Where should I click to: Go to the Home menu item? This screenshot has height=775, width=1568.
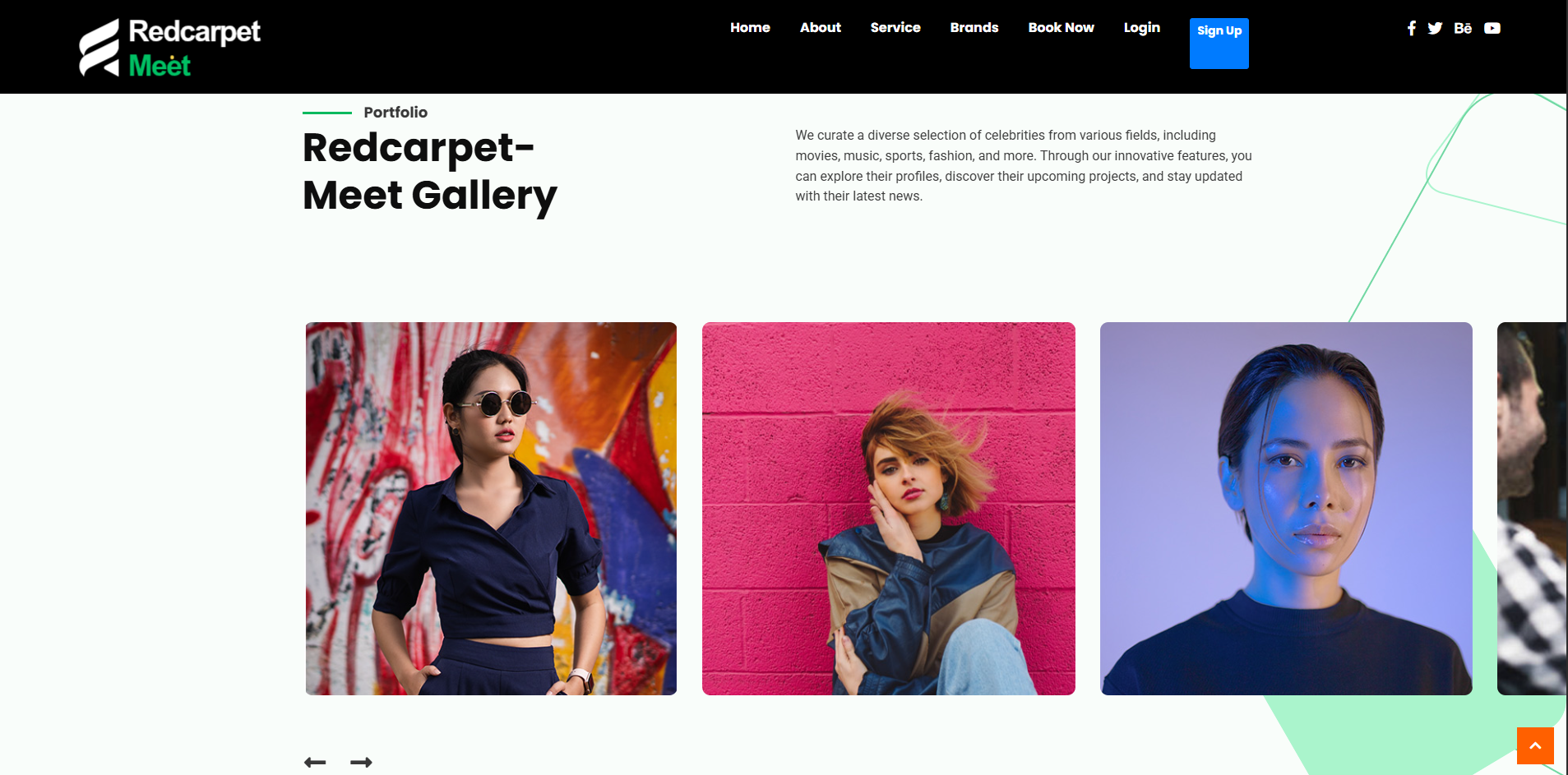point(750,27)
